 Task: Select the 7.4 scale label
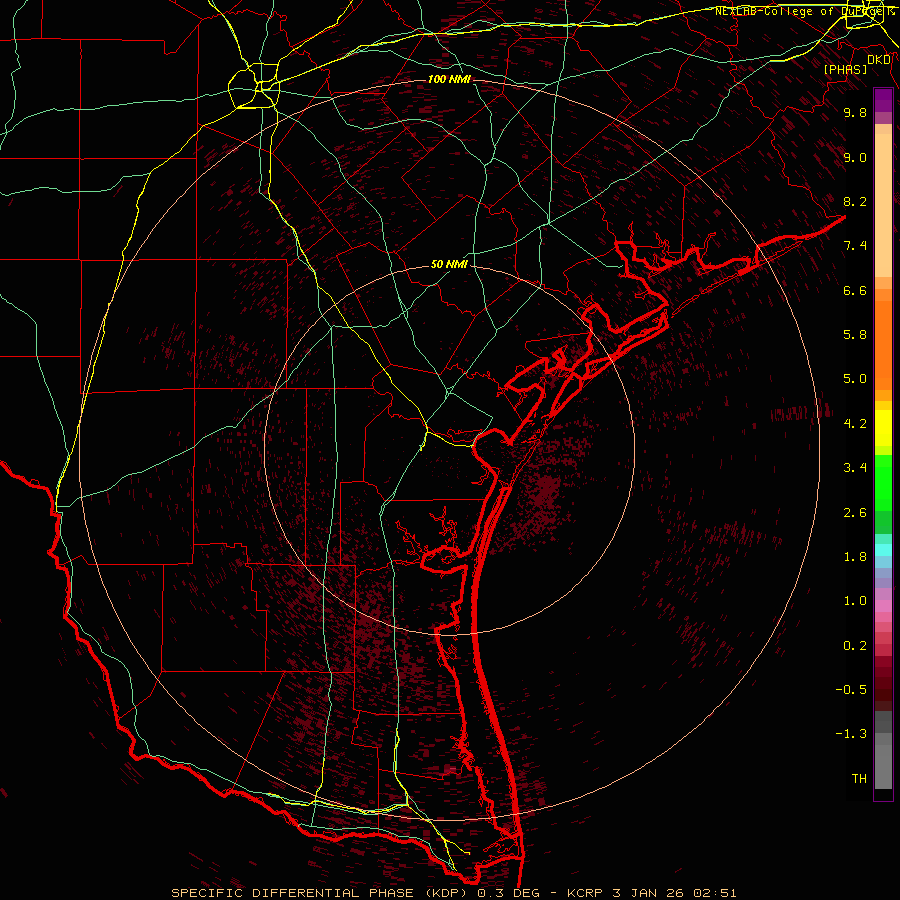click(855, 246)
